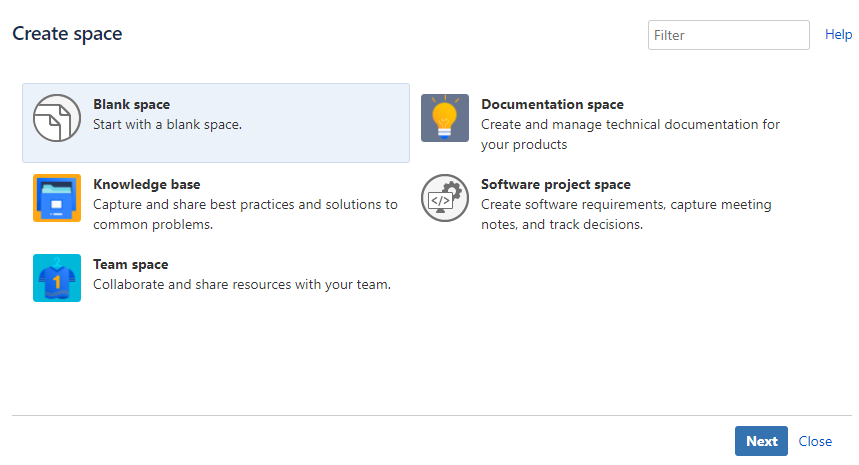Select the 'Software project space' title

pos(556,184)
